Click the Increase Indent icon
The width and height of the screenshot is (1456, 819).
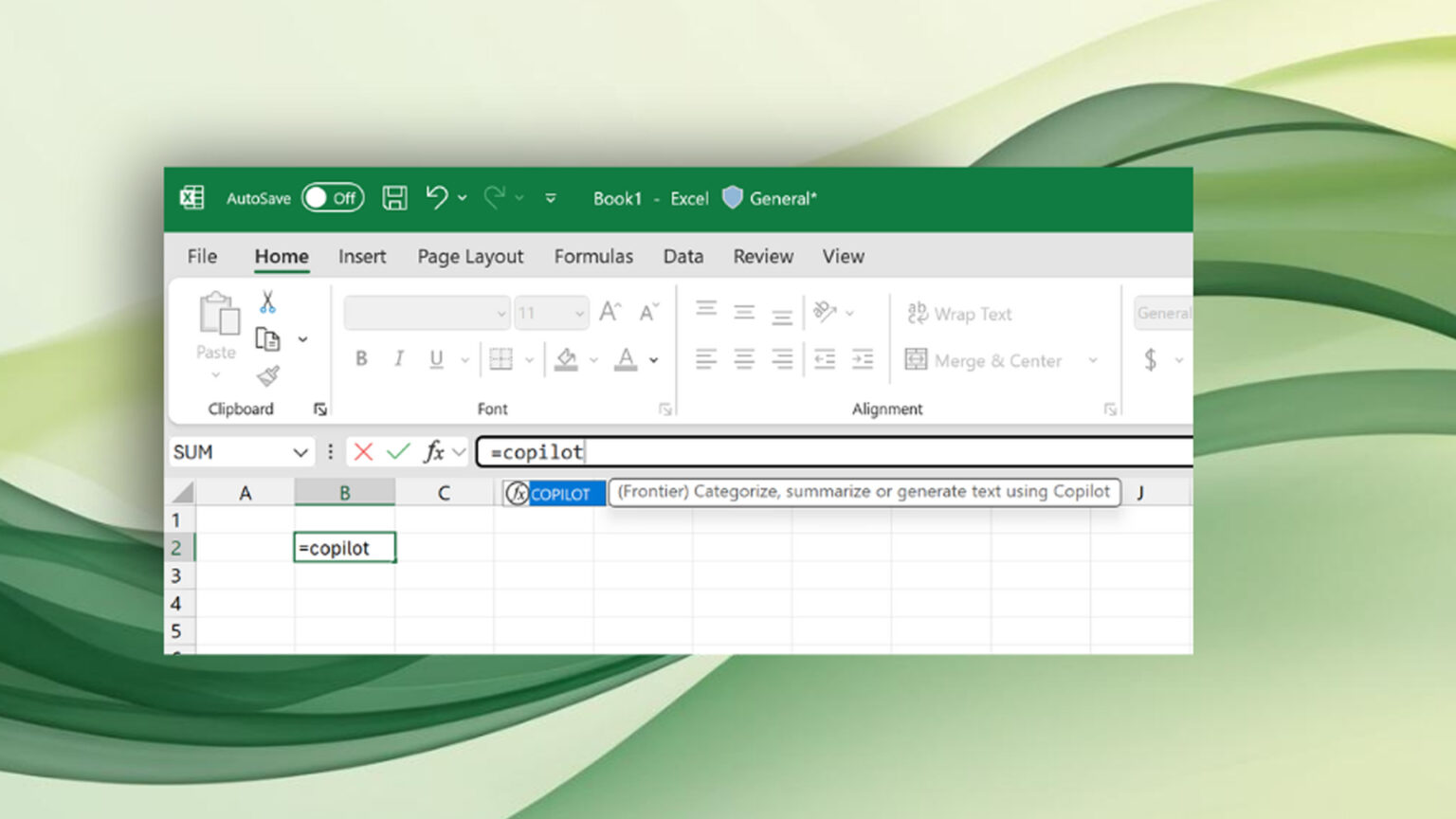coord(863,358)
